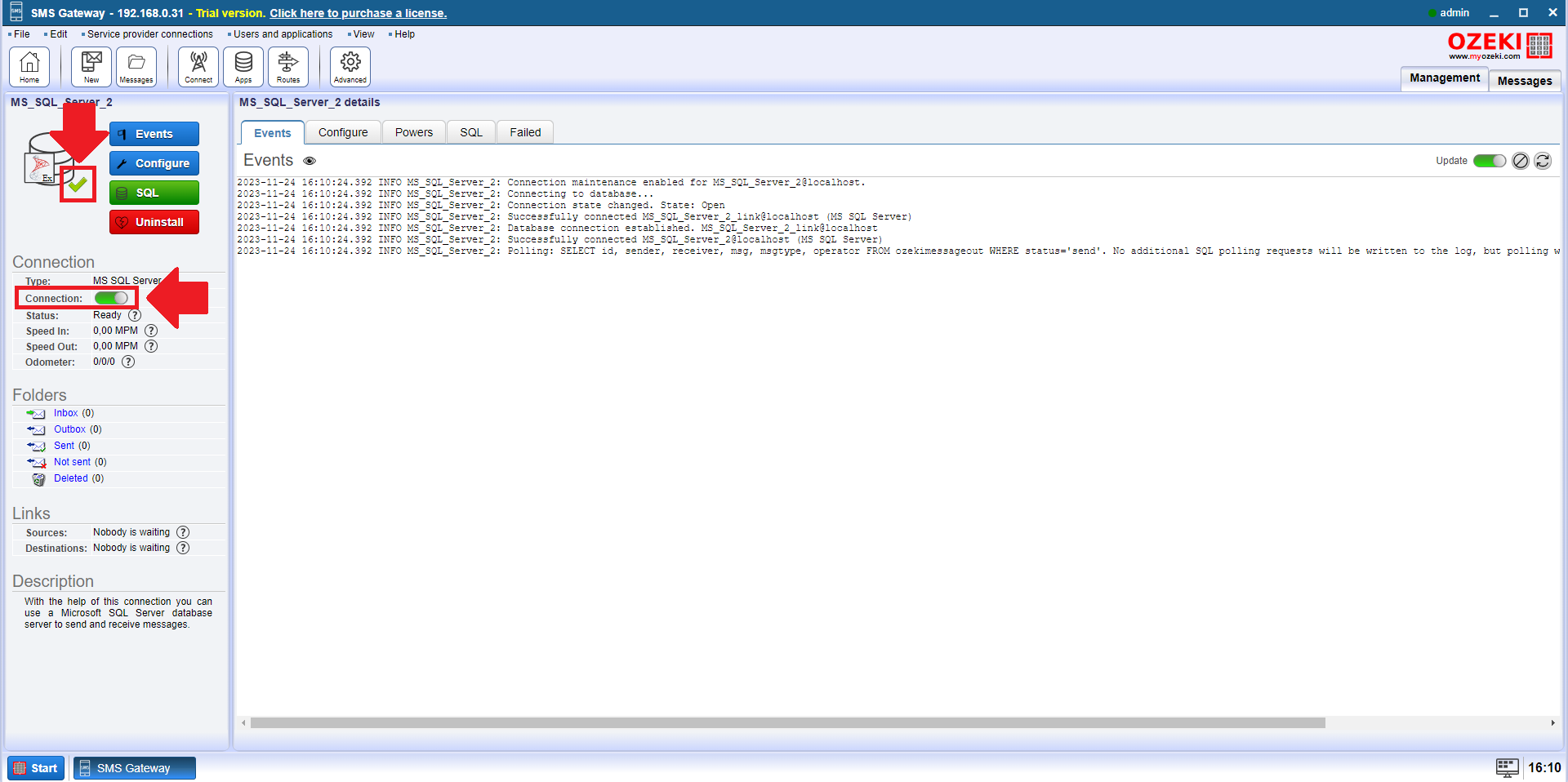Open the Home toolbar icon
Image resolution: width=1568 pixels, height=782 pixels.
29,66
